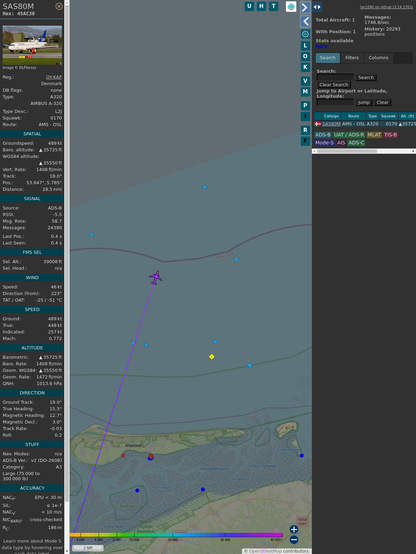Switch to the Search tab
The height and width of the screenshot is (554, 416).
tap(328, 58)
